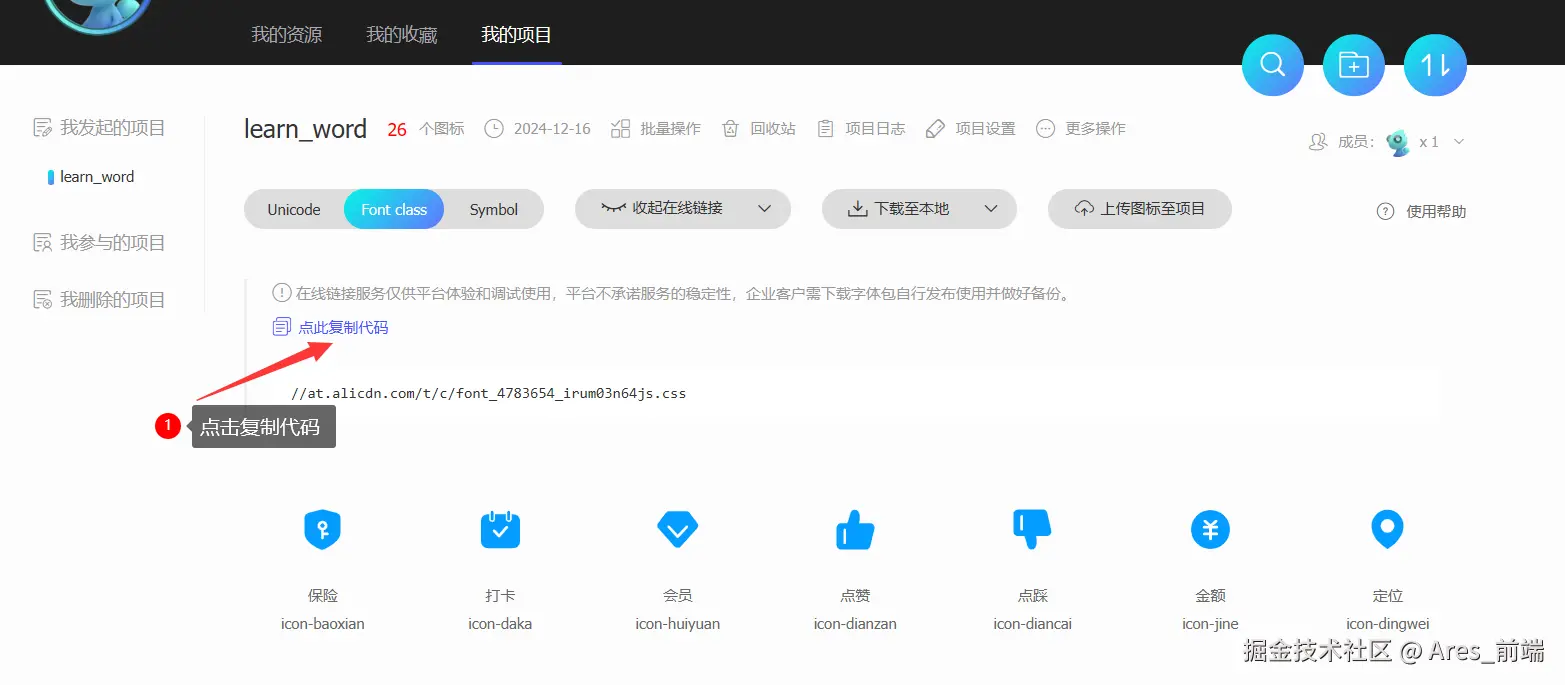The height and width of the screenshot is (685, 1565).
Task: Click the icon-dingwei class name
Action: tap(1387, 624)
